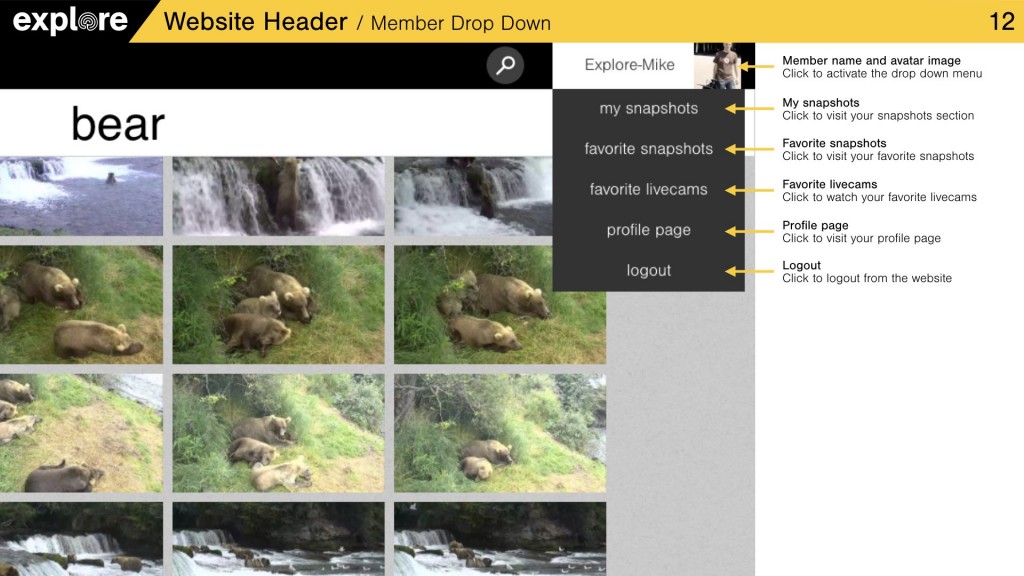Click the member avatar image
The height and width of the screenshot is (576, 1024).
pos(717,65)
